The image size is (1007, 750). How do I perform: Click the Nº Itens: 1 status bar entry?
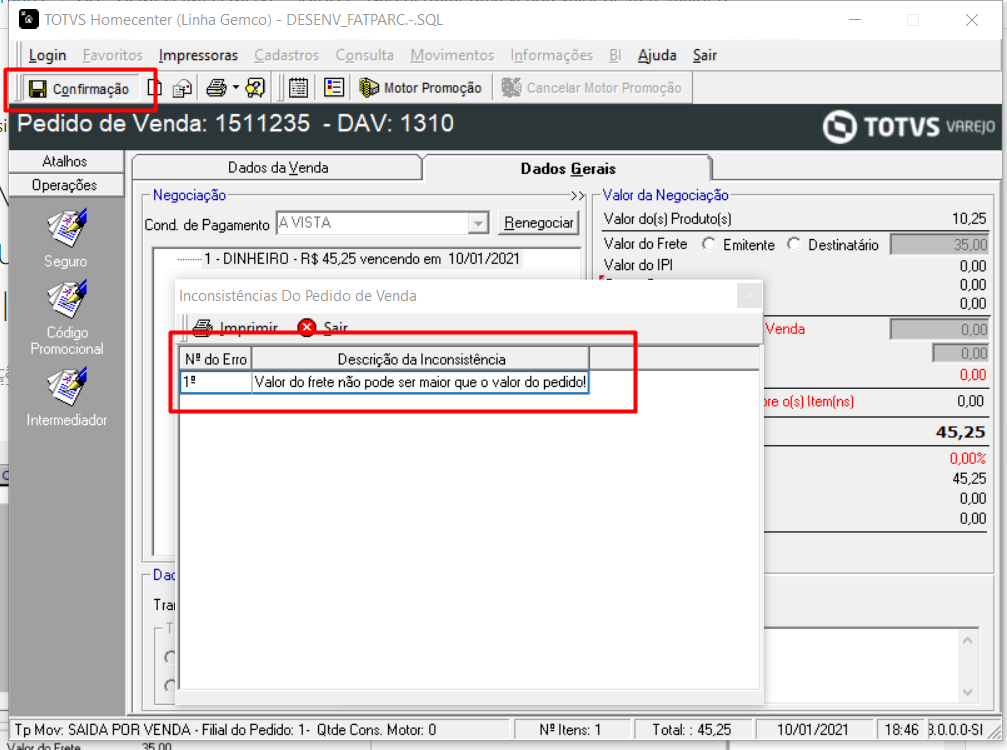tap(570, 729)
